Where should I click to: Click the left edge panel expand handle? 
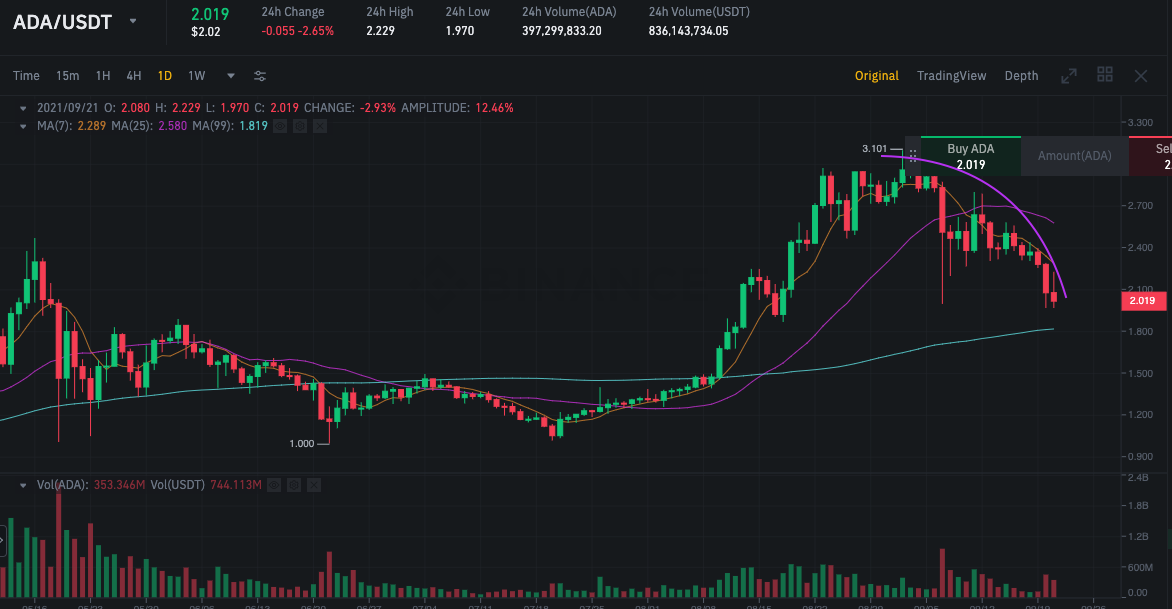3,542
